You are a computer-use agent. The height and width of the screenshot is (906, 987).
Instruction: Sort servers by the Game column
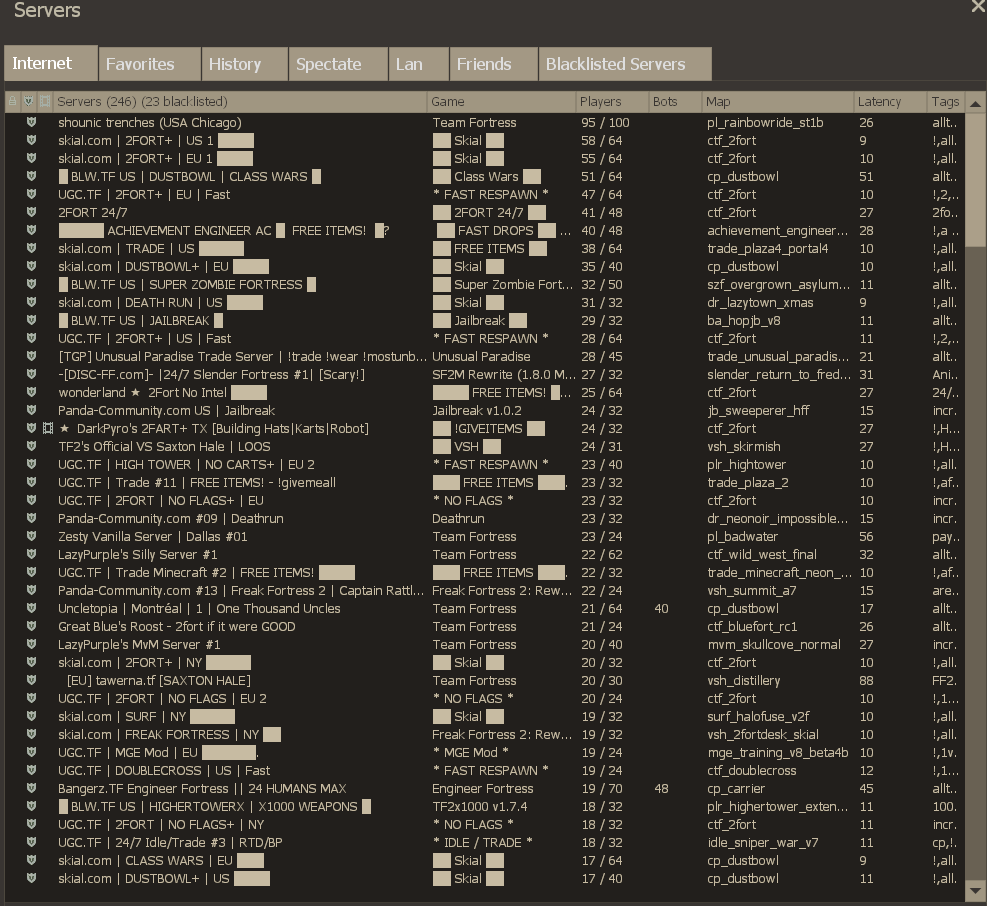pyautogui.click(x=501, y=101)
